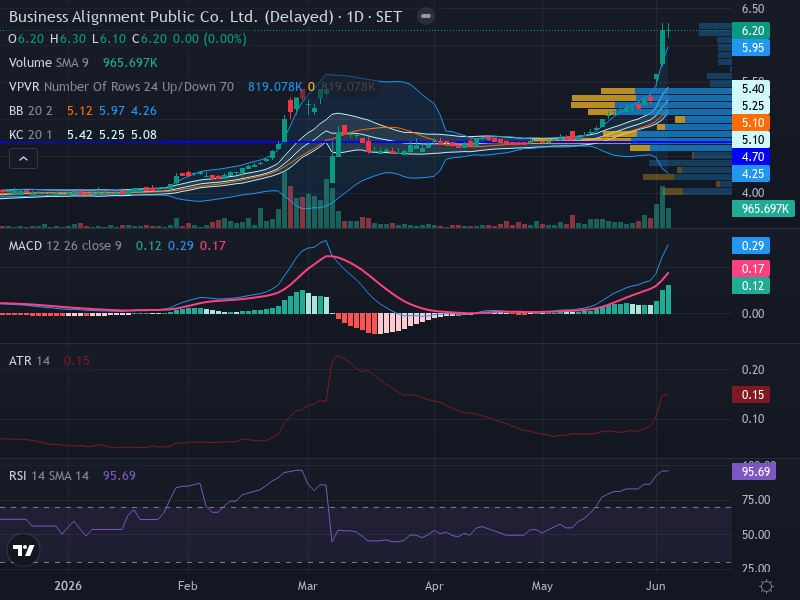Select the BB 20 2 indicator legend

(31, 111)
